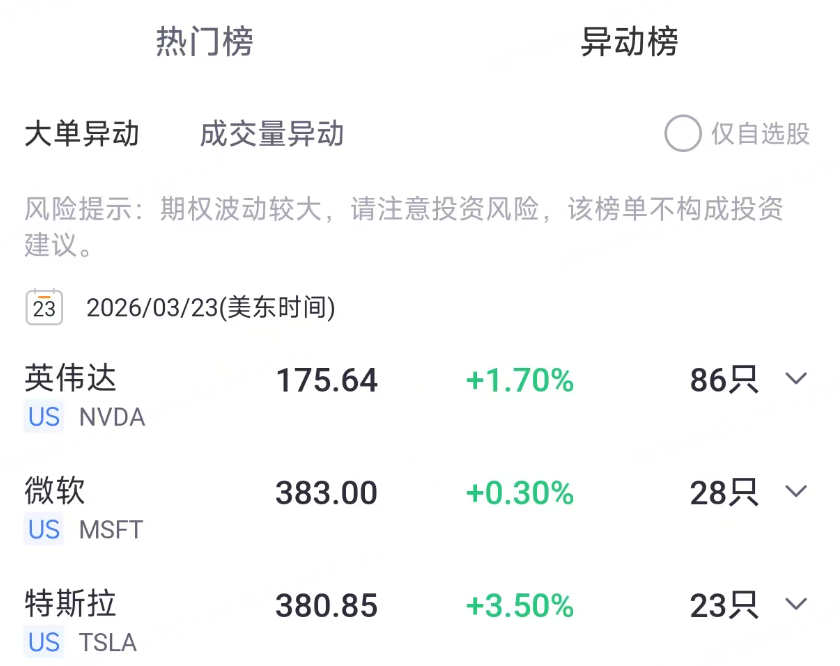
Task: Click the 2026/03/23 date text
Action: [210, 308]
